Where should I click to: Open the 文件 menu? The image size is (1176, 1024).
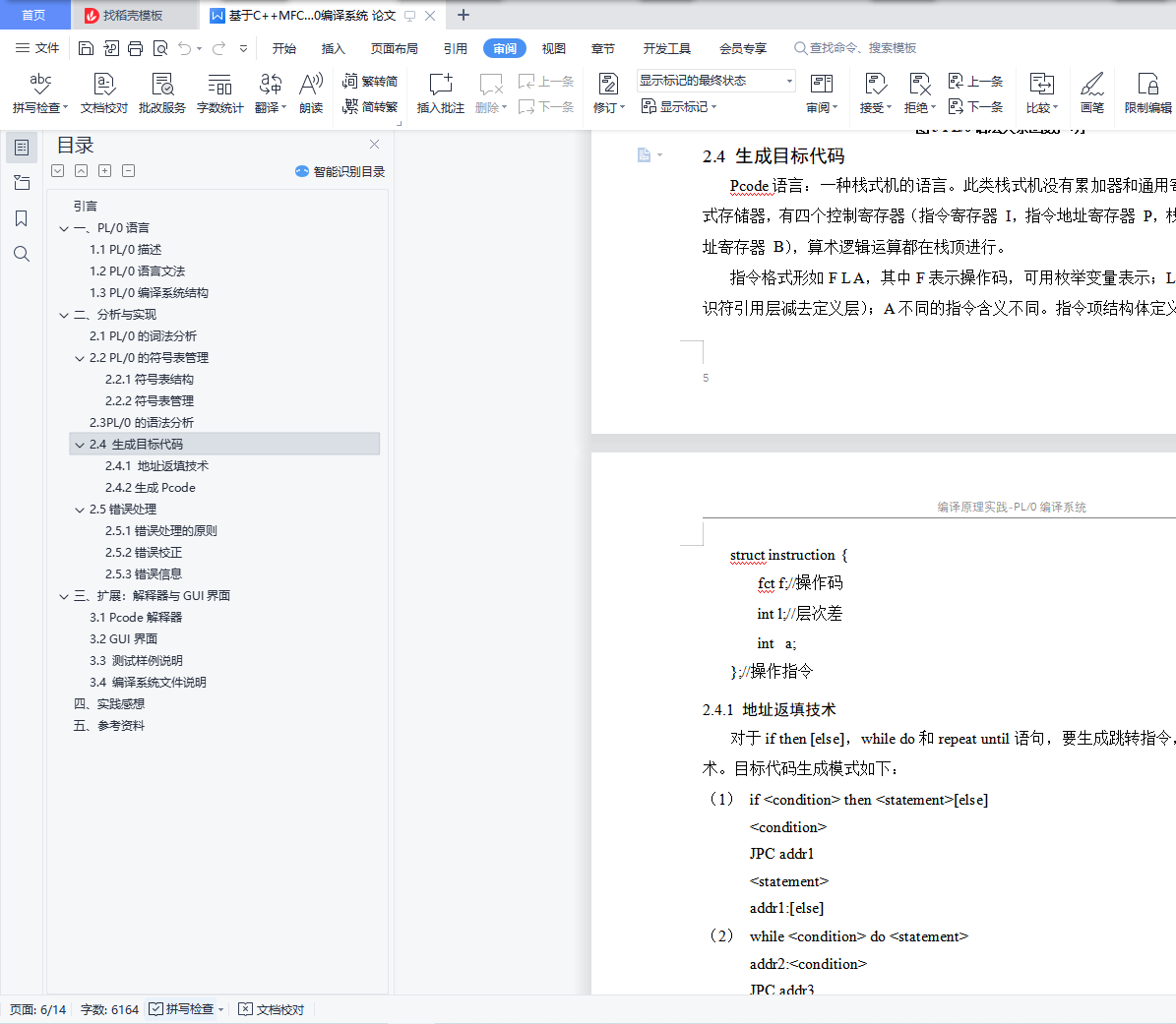click(37, 48)
